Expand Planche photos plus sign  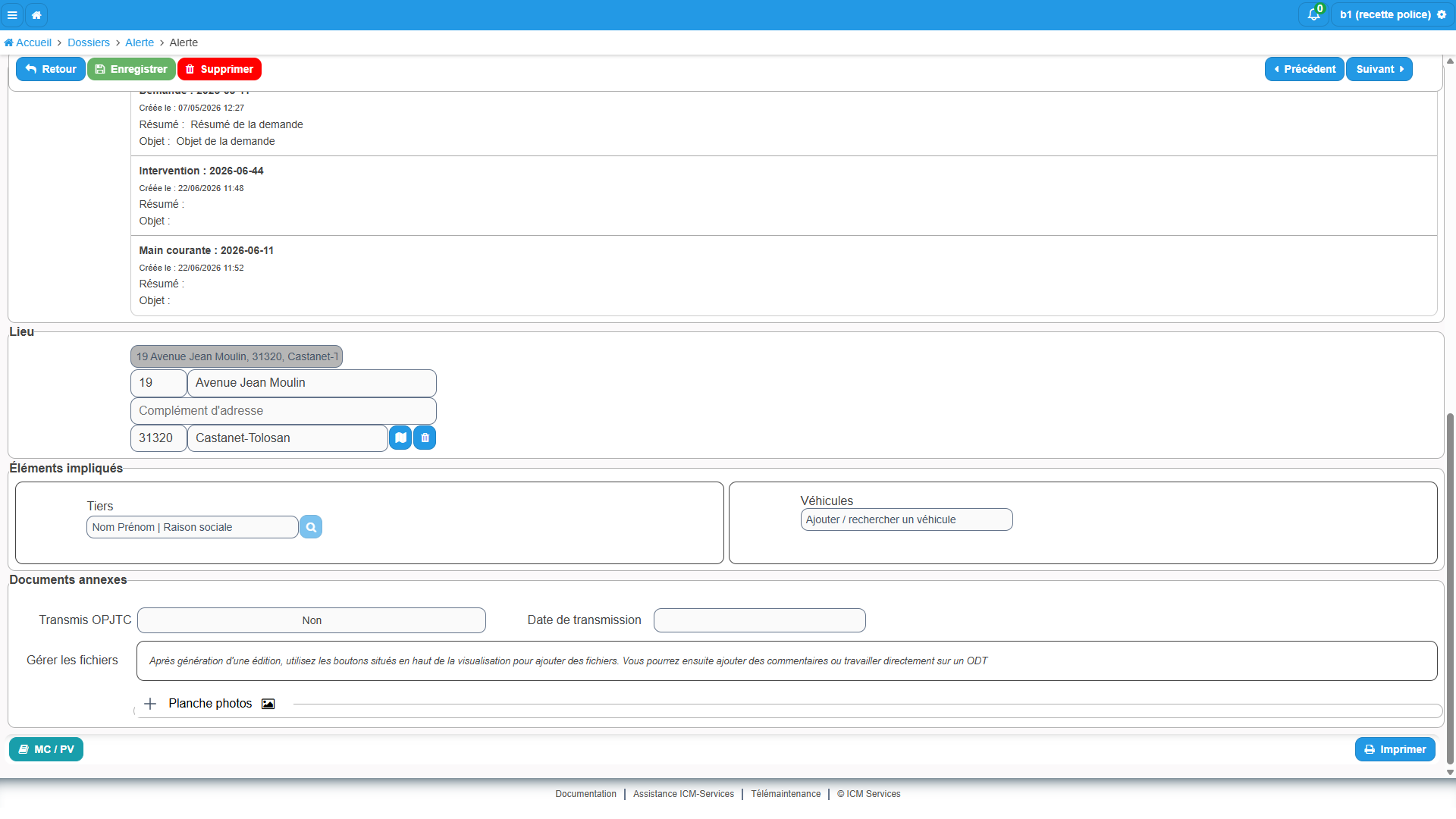point(150,704)
